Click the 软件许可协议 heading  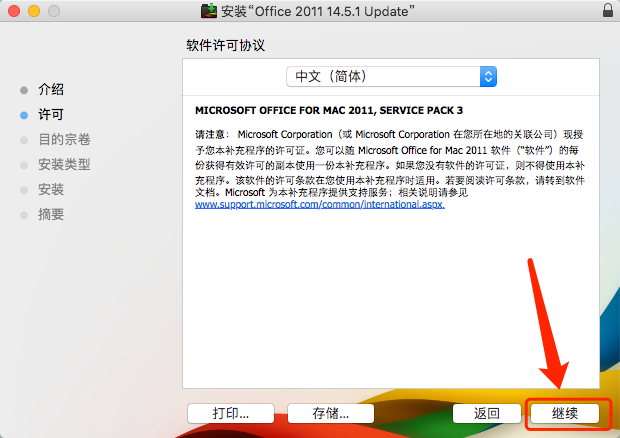tap(225, 45)
